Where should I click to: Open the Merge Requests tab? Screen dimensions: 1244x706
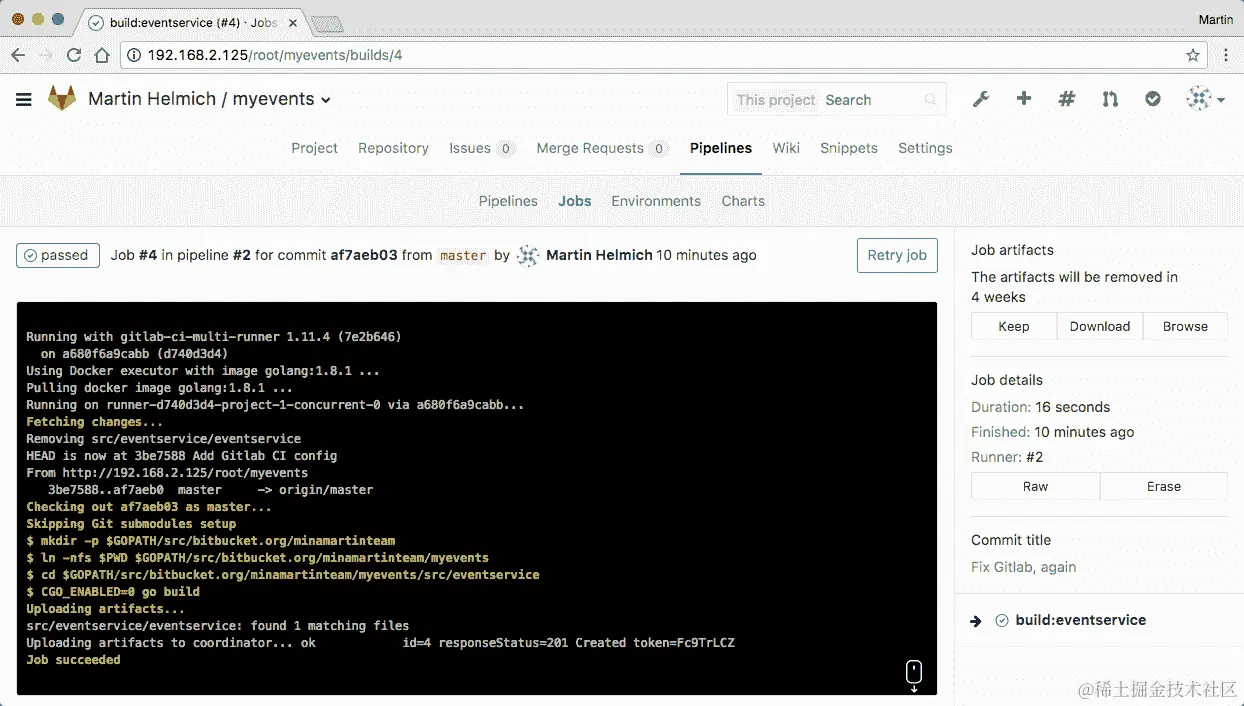click(602, 148)
